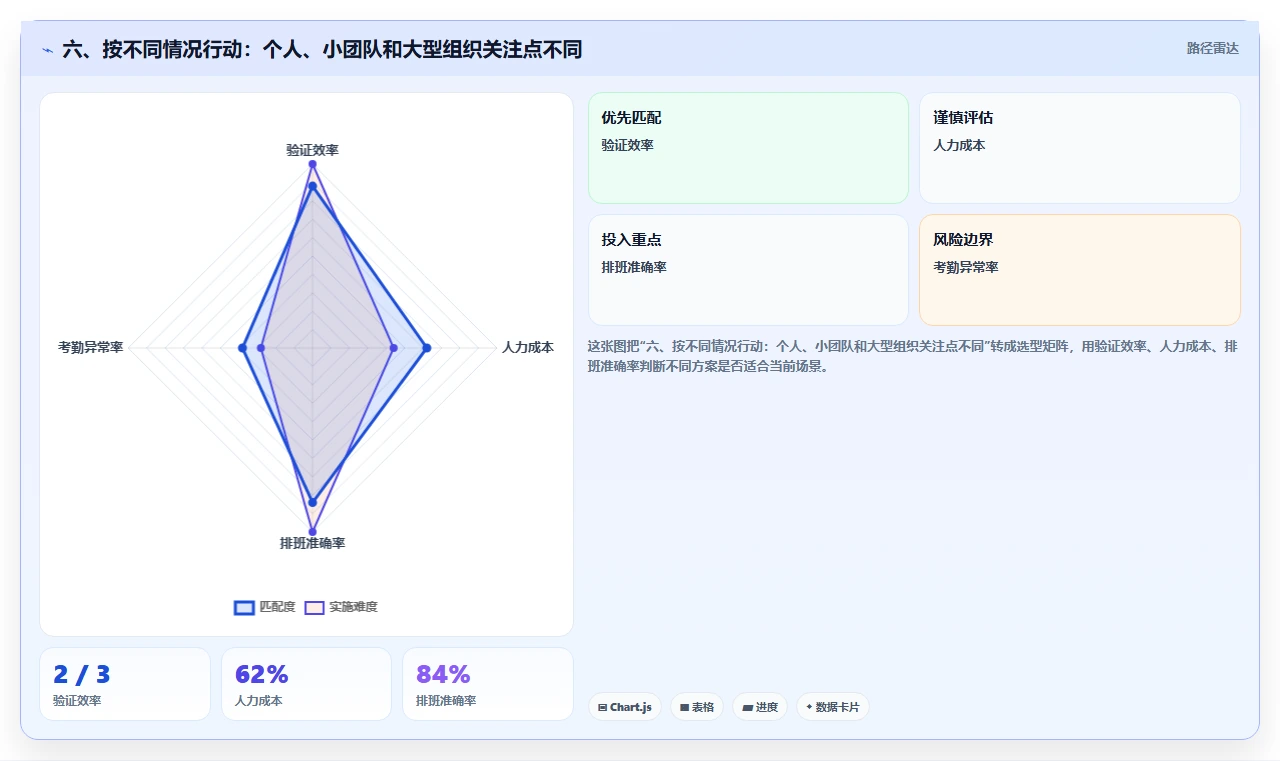The height and width of the screenshot is (761, 1280).
Task: Click the diamond icon in the 数据卡片 tag
Action: point(809,707)
